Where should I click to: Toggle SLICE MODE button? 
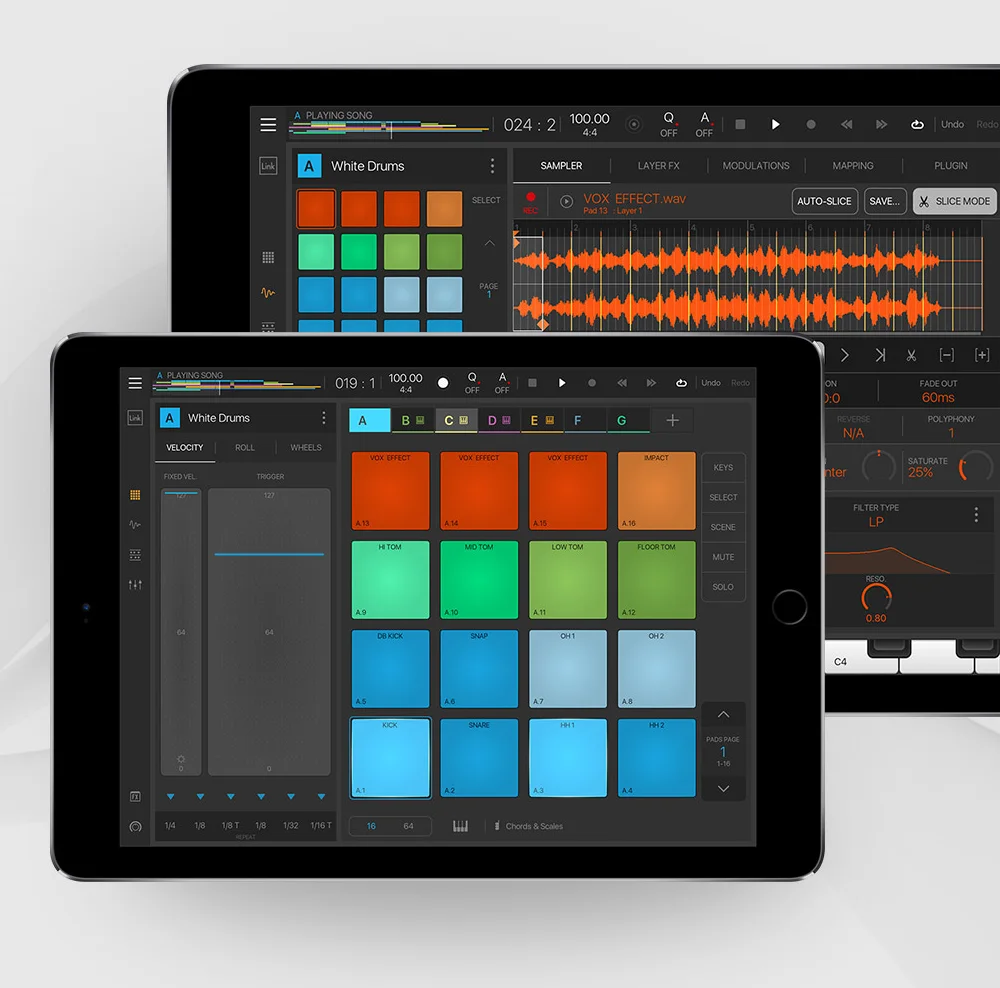[x=954, y=202]
